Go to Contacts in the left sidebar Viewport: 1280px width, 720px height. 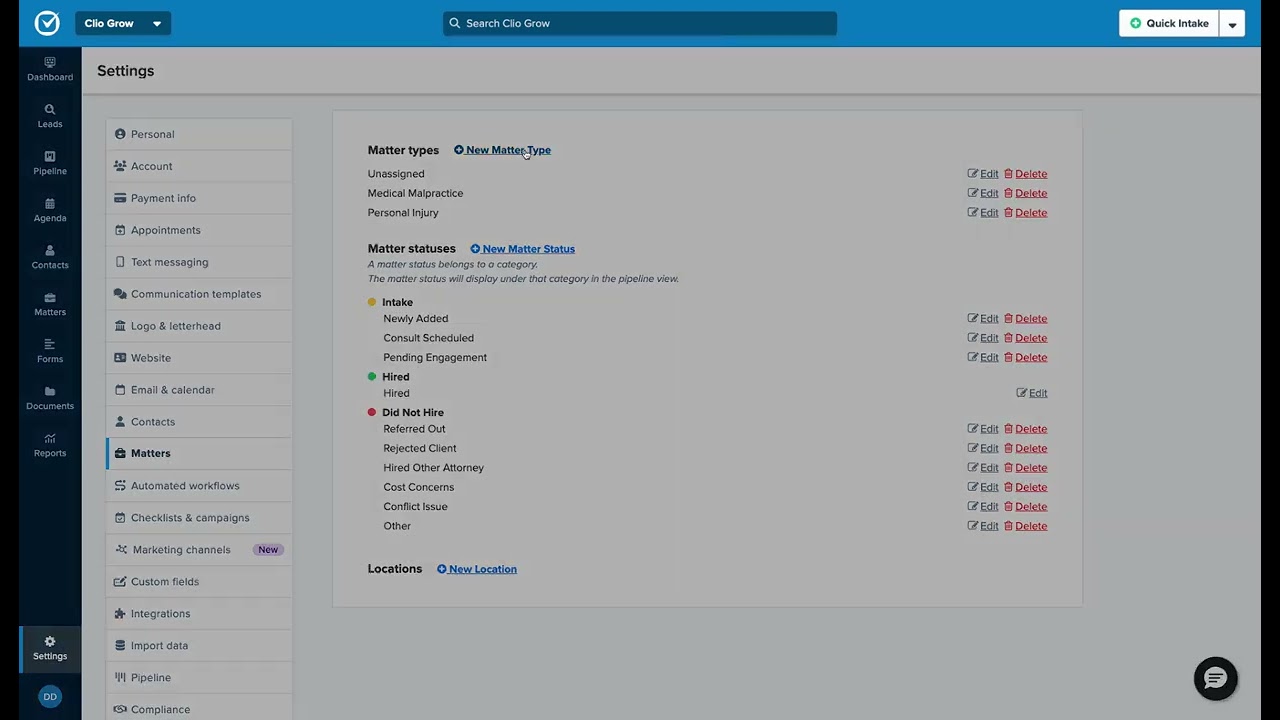(x=50, y=257)
